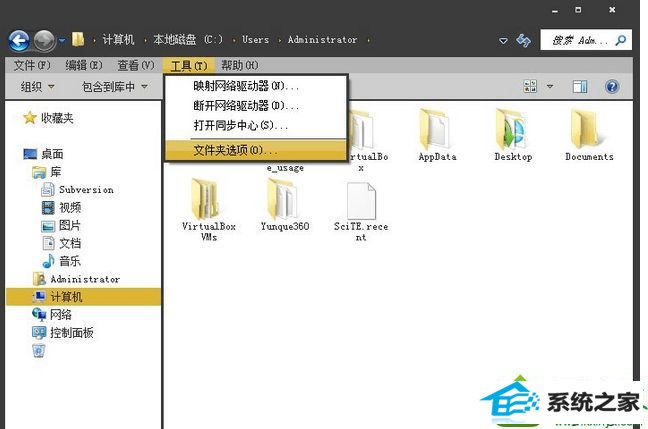Click the refresh button beside address bar
Viewport: 648px width, 429px height.
tap(524, 40)
